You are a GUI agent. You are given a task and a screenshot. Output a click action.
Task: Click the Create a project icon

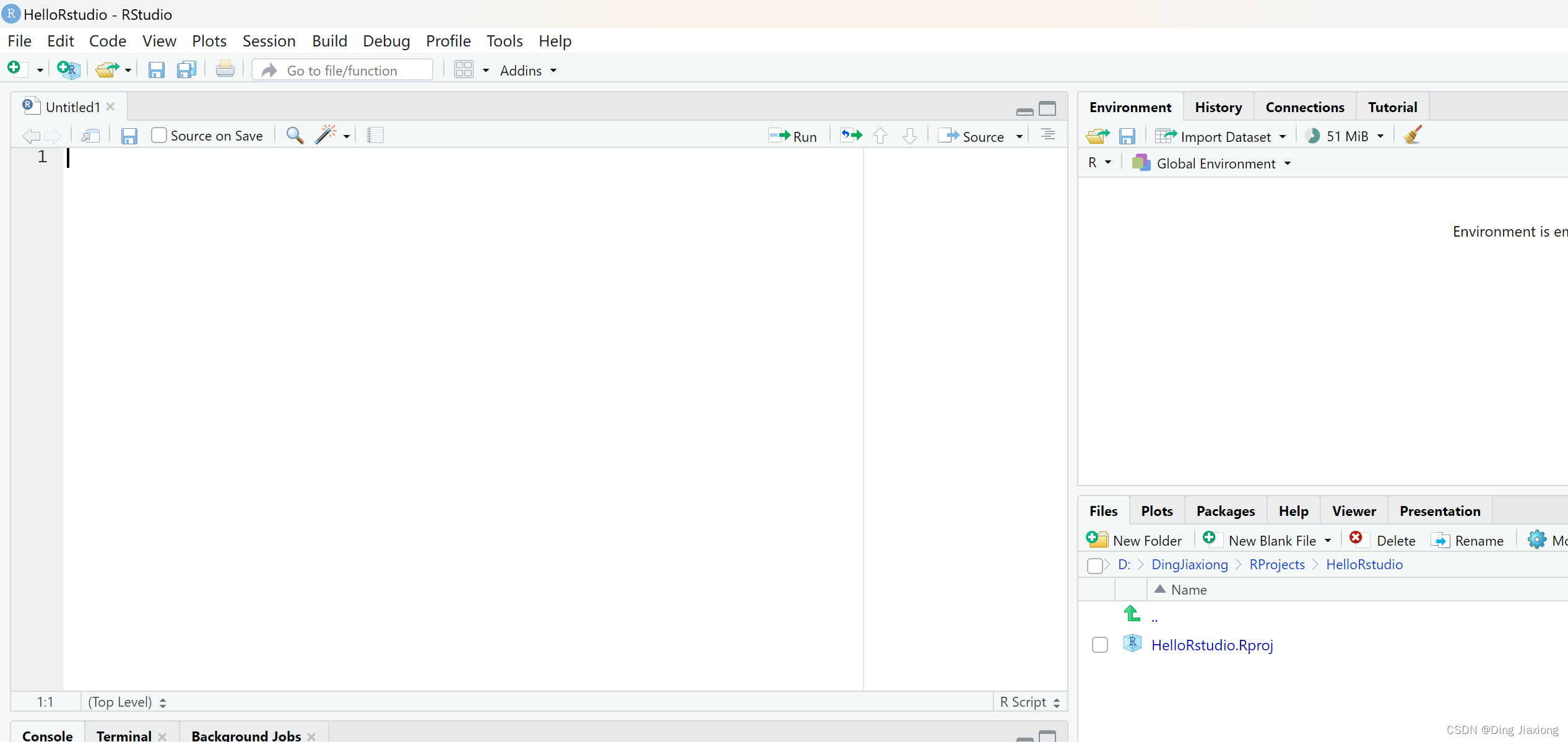tap(68, 70)
